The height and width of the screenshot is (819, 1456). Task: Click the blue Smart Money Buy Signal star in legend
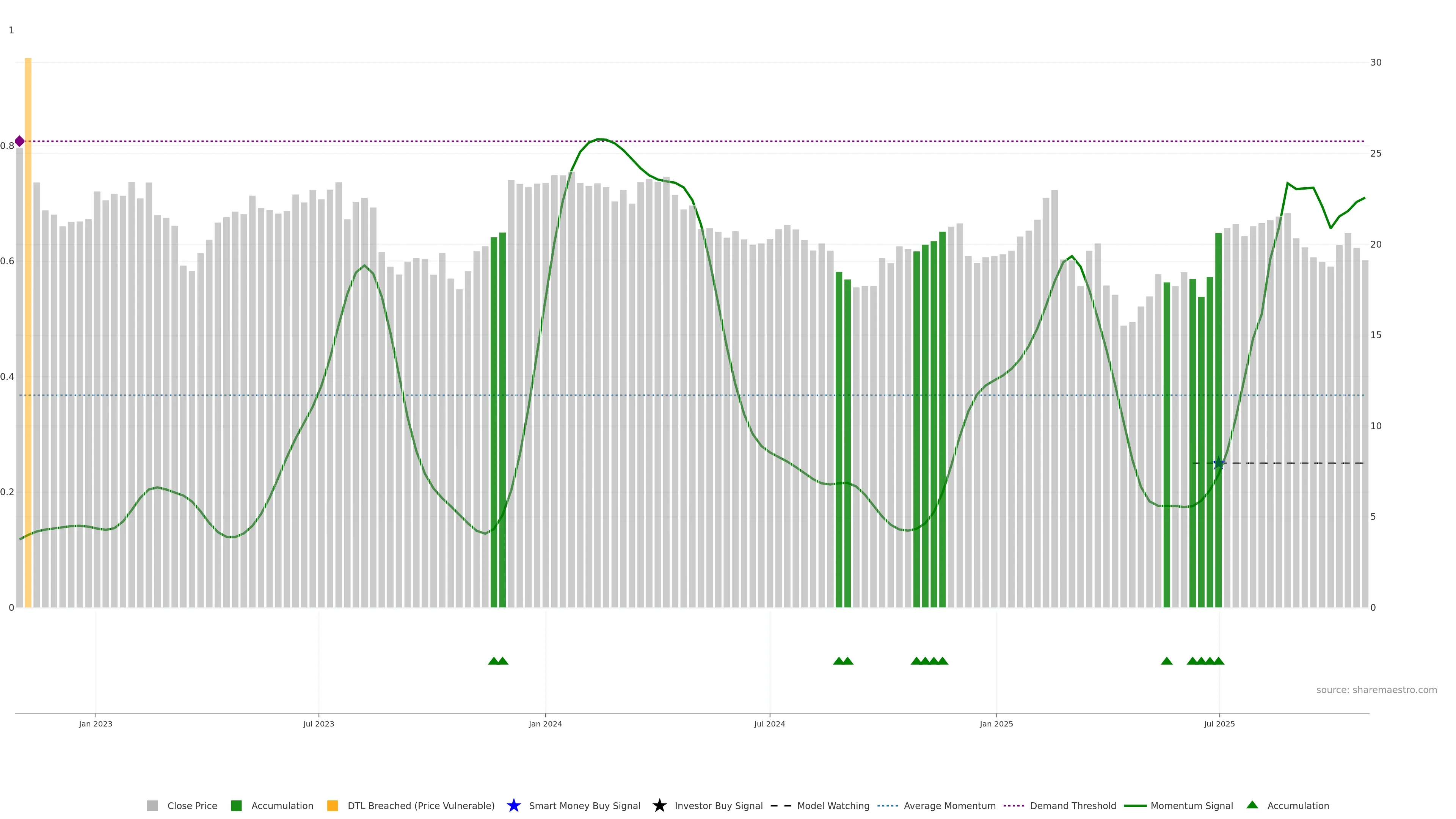513,805
